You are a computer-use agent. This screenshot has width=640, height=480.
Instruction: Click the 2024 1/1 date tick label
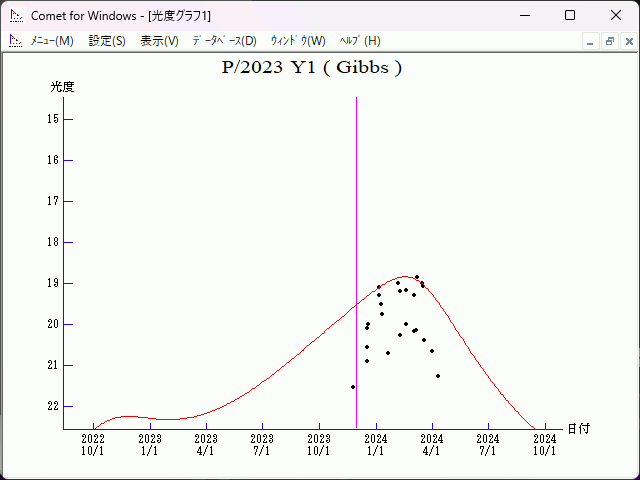376,444
